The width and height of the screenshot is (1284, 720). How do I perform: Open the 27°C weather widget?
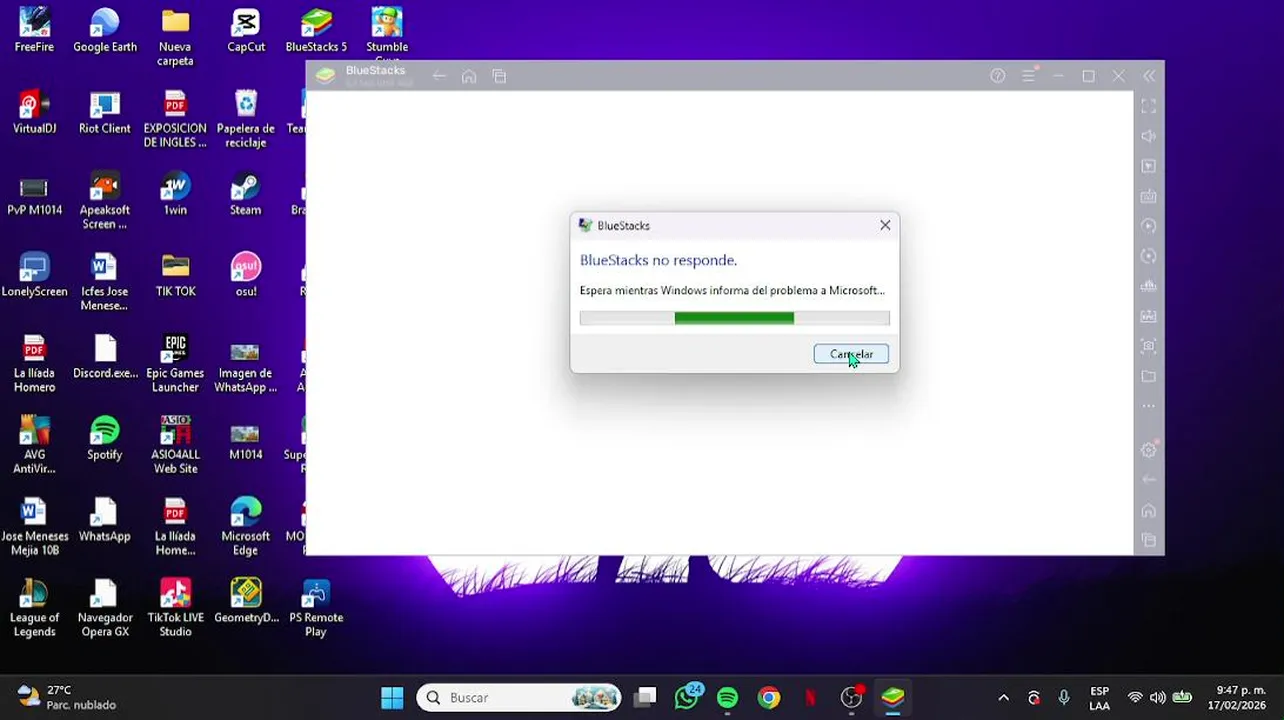coord(66,697)
